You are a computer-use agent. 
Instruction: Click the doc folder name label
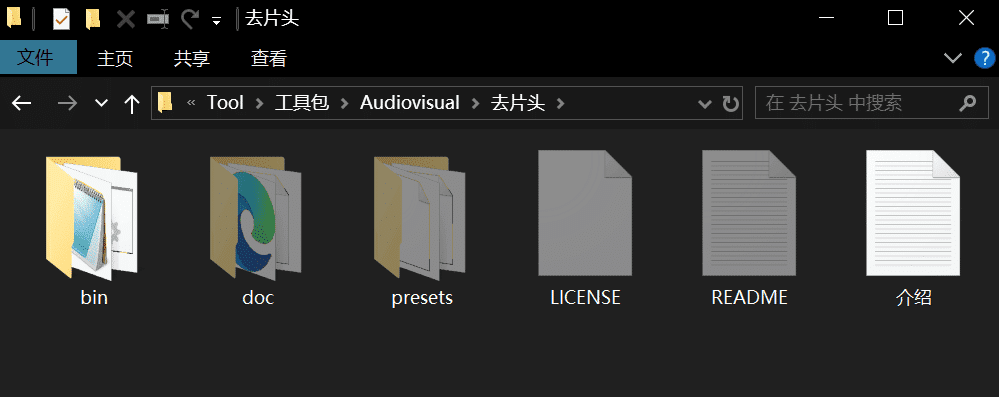(258, 298)
